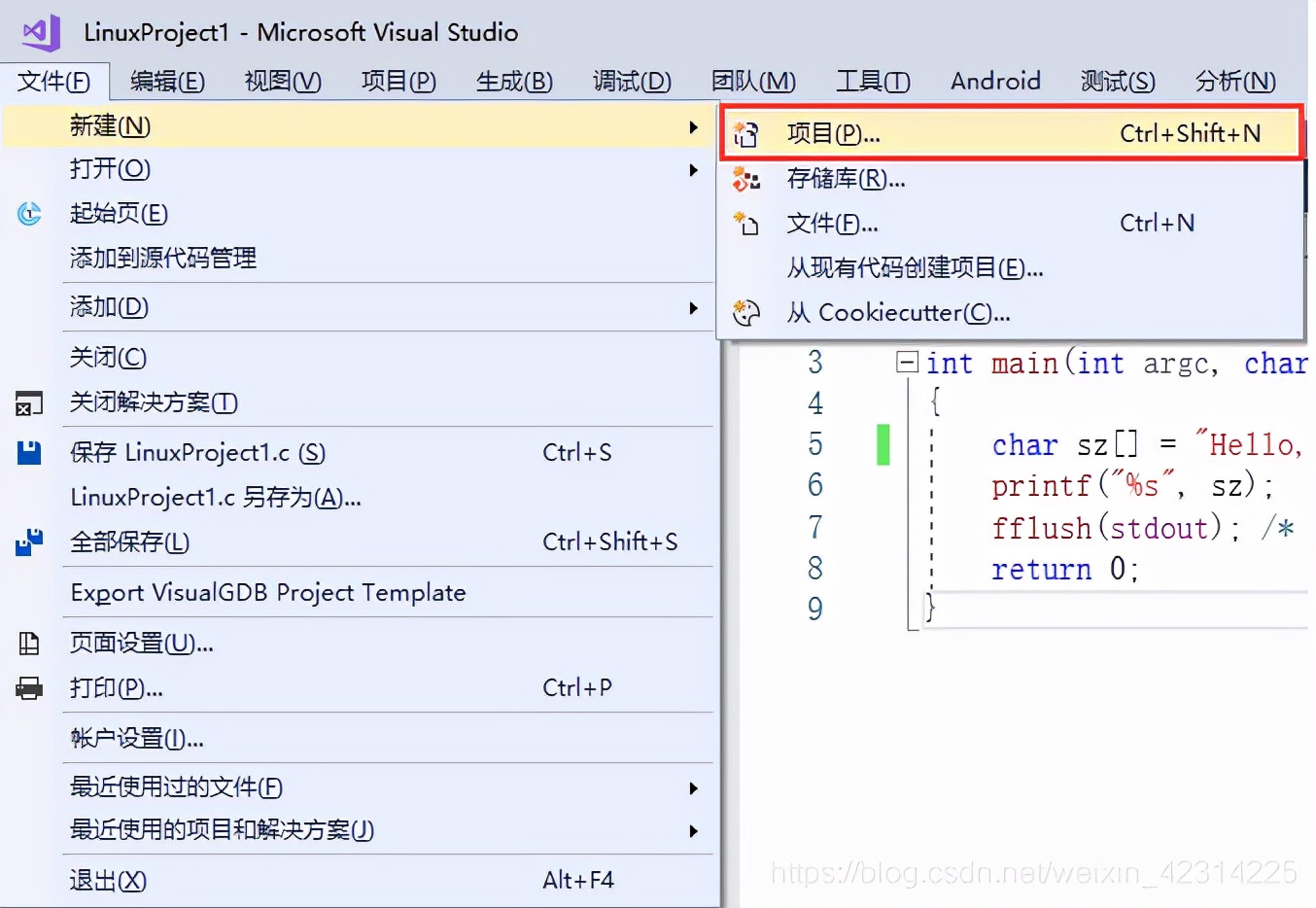
Task: Click the green change bar beside line 5
Action: [x=883, y=443]
